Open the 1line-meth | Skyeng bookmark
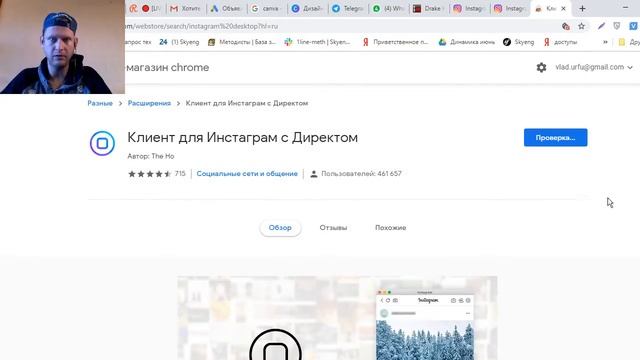The width and height of the screenshot is (640, 360). pos(317,42)
